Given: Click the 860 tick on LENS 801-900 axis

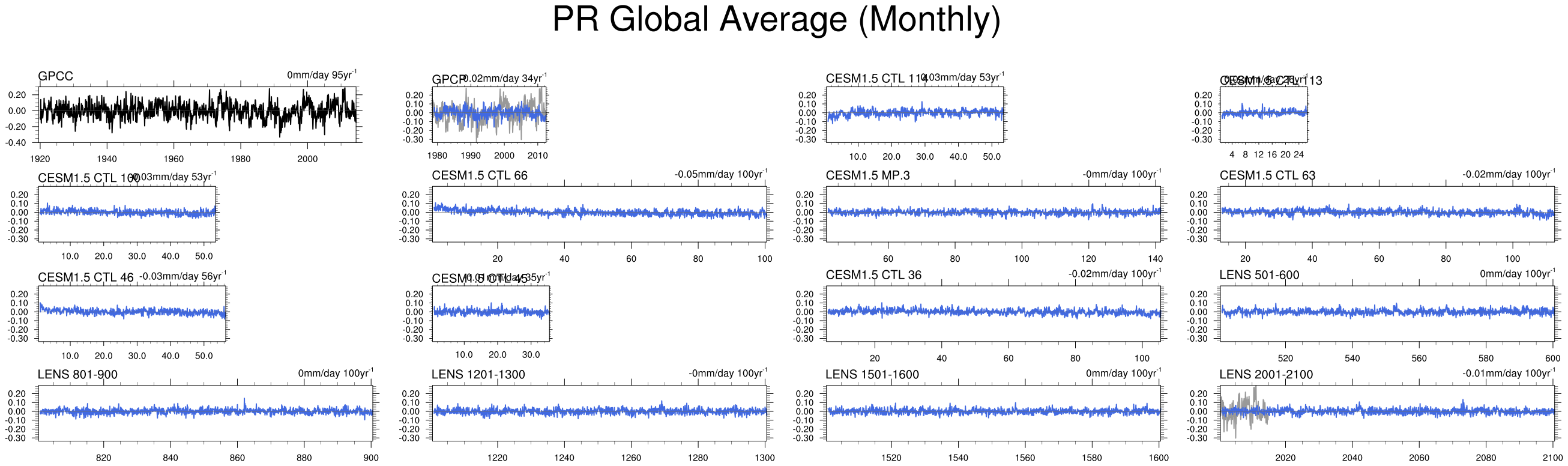Looking at the screenshot, I should point(237,458).
